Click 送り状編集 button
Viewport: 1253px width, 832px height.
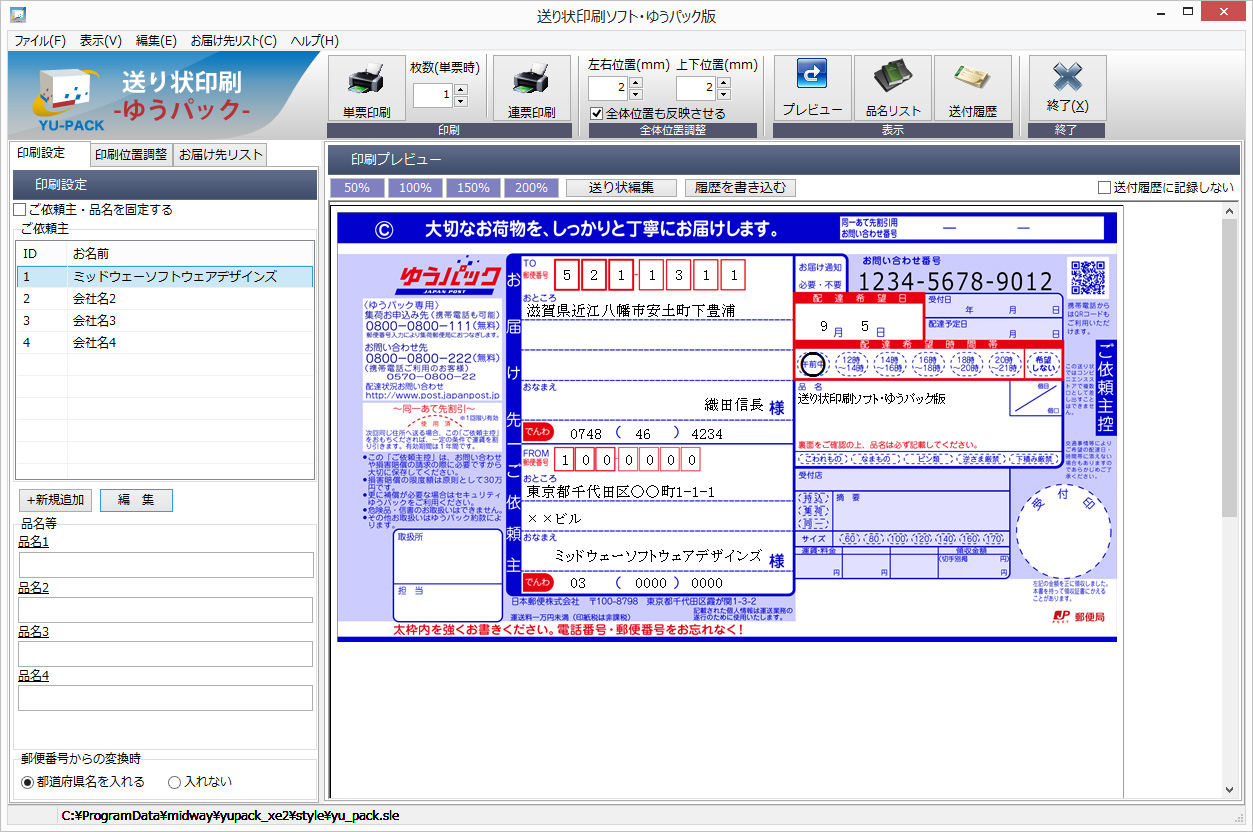tap(620, 187)
